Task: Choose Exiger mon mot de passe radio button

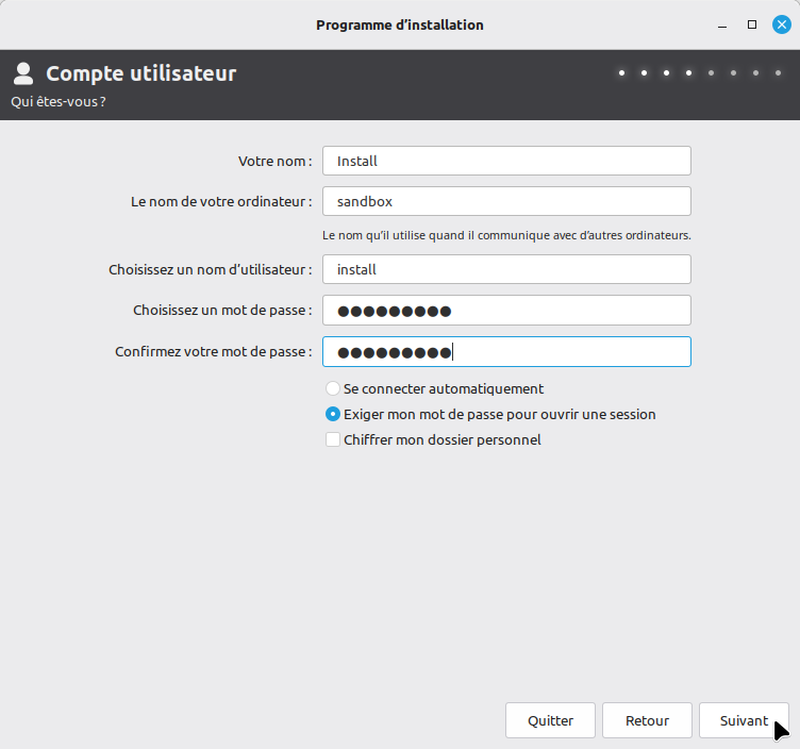Action: point(333,414)
